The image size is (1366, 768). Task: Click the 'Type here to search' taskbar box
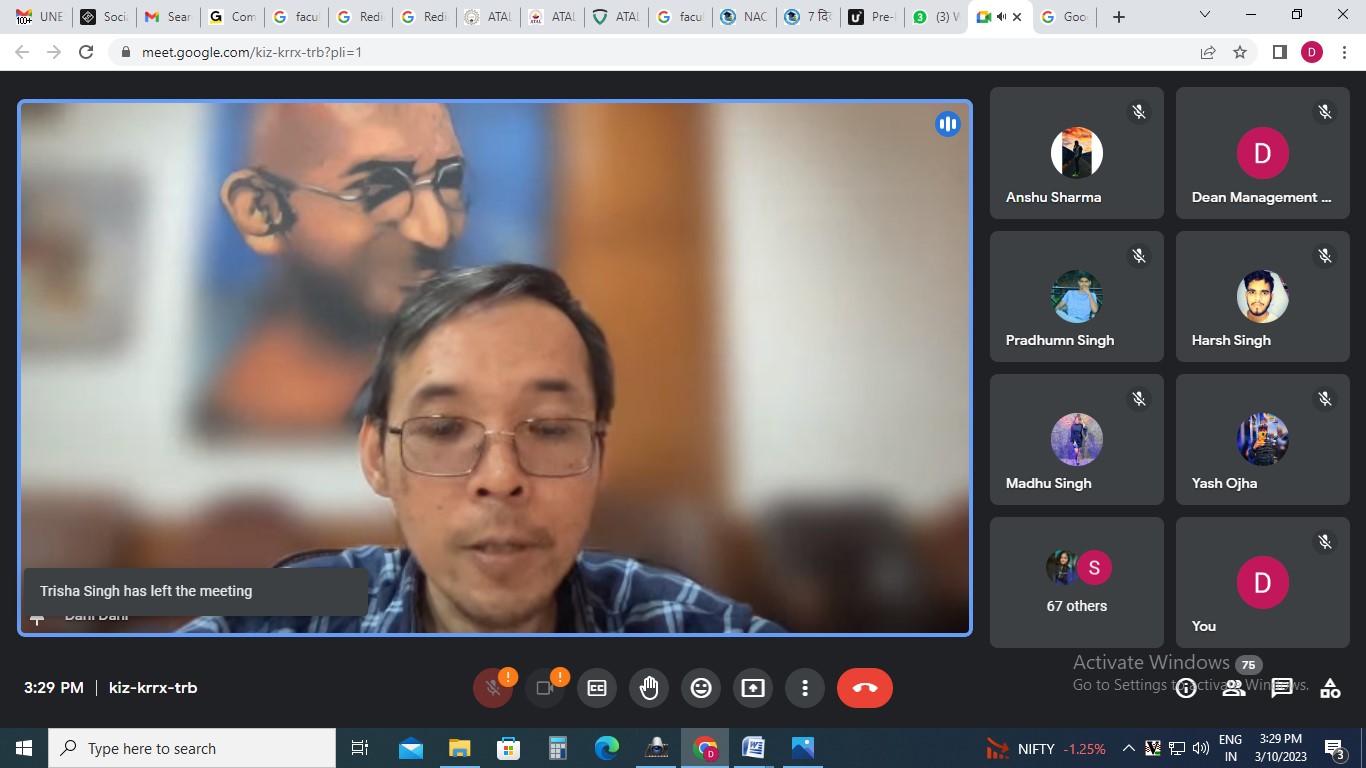[x=192, y=748]
